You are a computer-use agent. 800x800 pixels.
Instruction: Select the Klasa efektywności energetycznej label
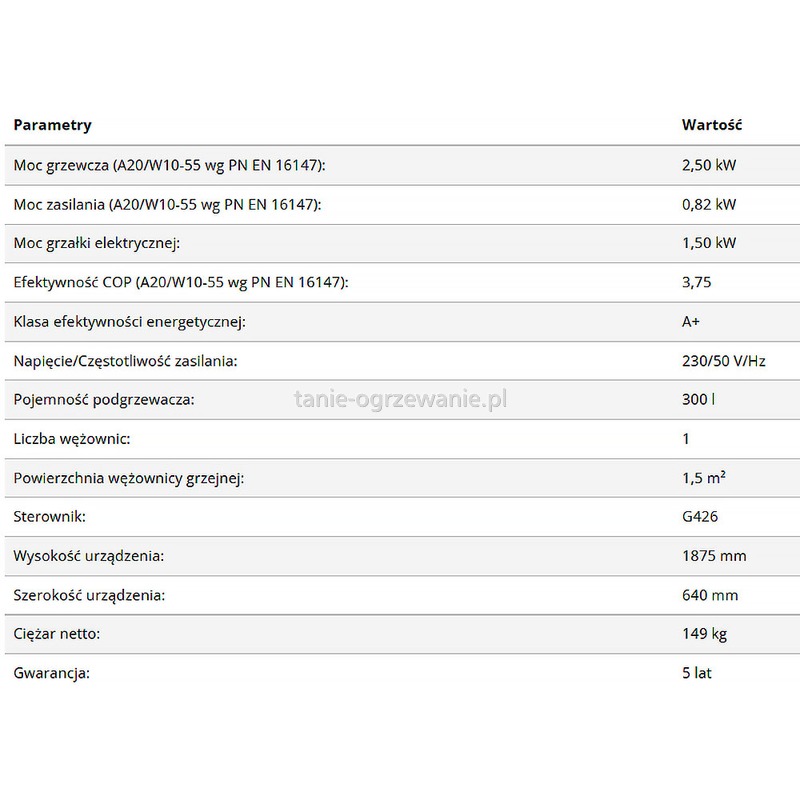[x=130, y=321]
